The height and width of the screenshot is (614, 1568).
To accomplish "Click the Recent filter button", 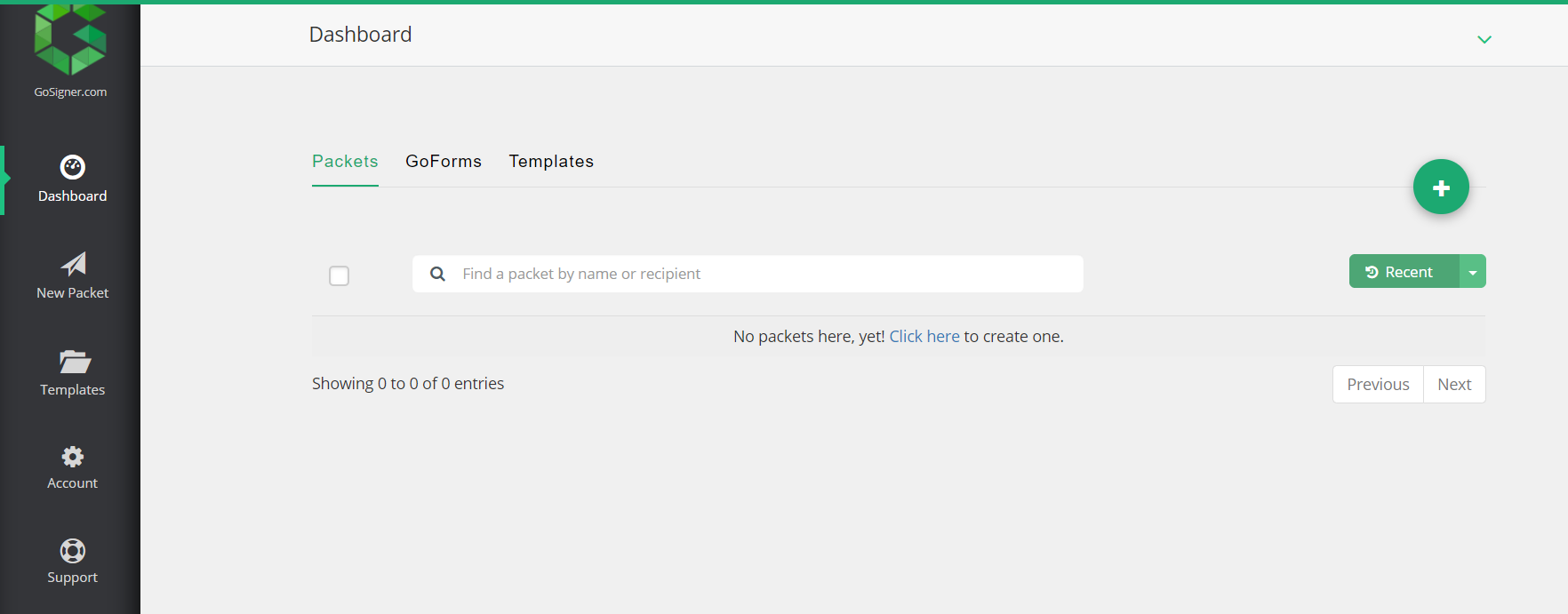I will pyautogui.click(x=1403, y=272).
